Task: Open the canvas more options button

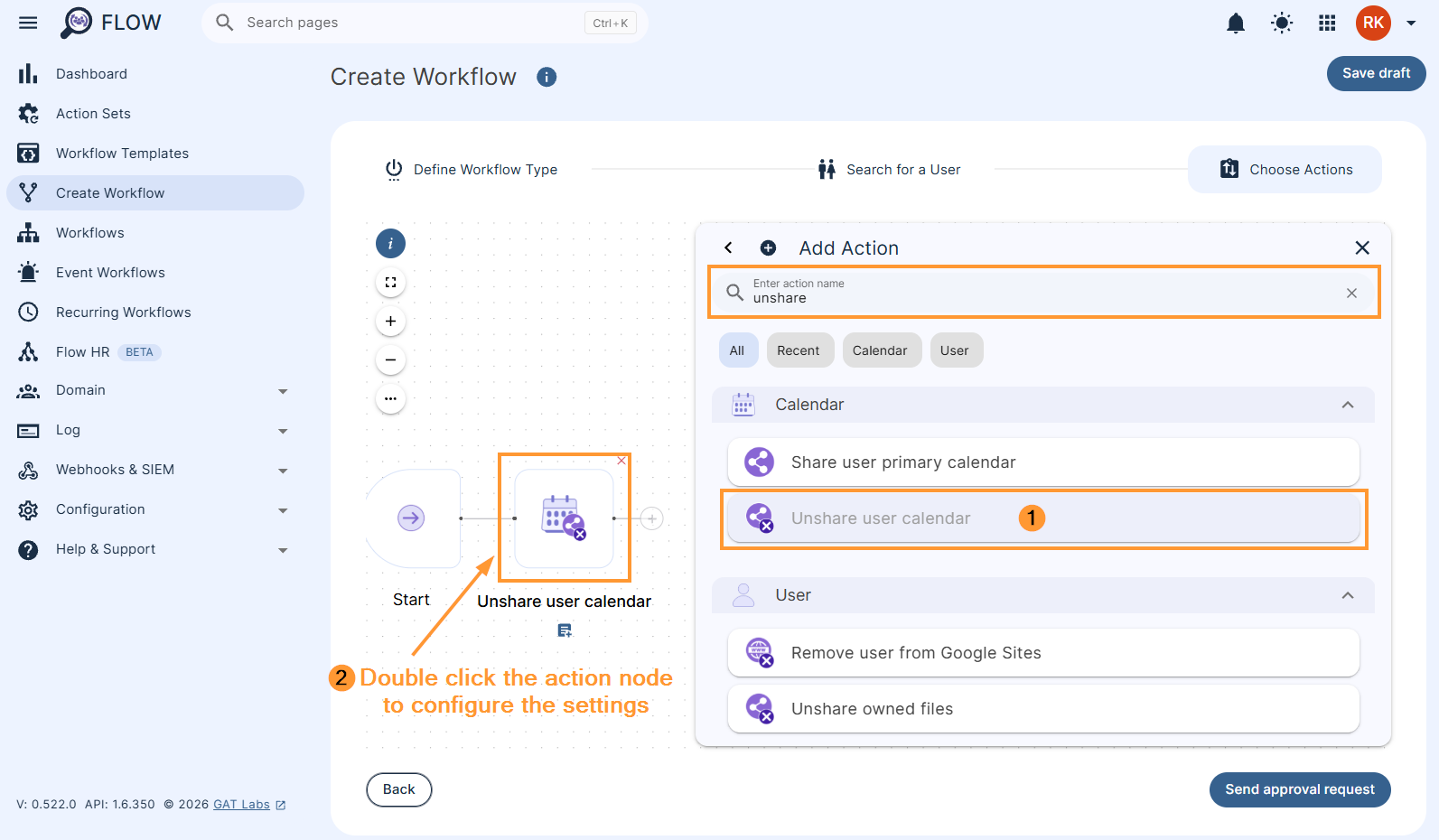Action: pos(390,399)
